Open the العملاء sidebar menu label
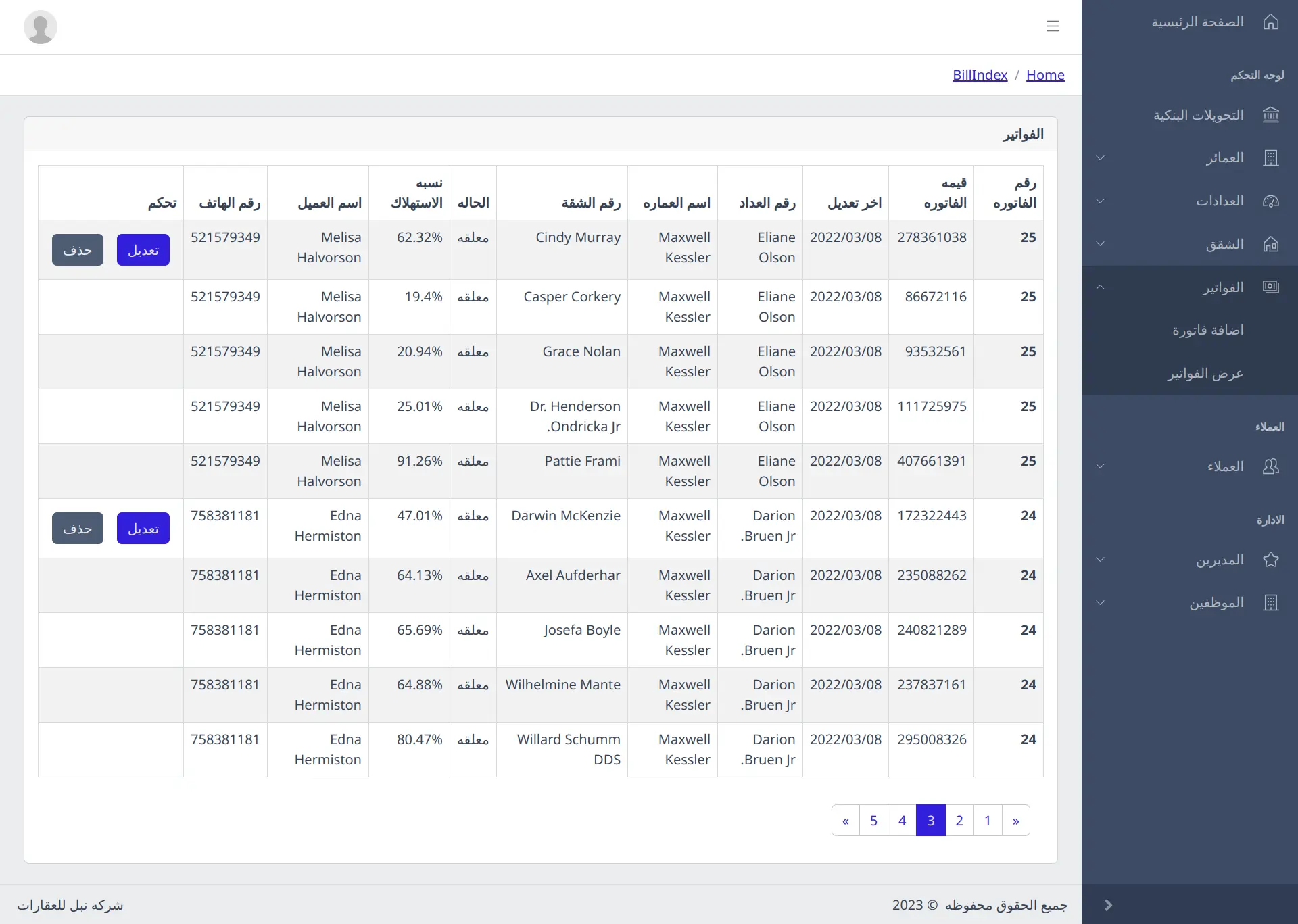This screenshot has height=924, width=1298. [x=1225, y=466]
